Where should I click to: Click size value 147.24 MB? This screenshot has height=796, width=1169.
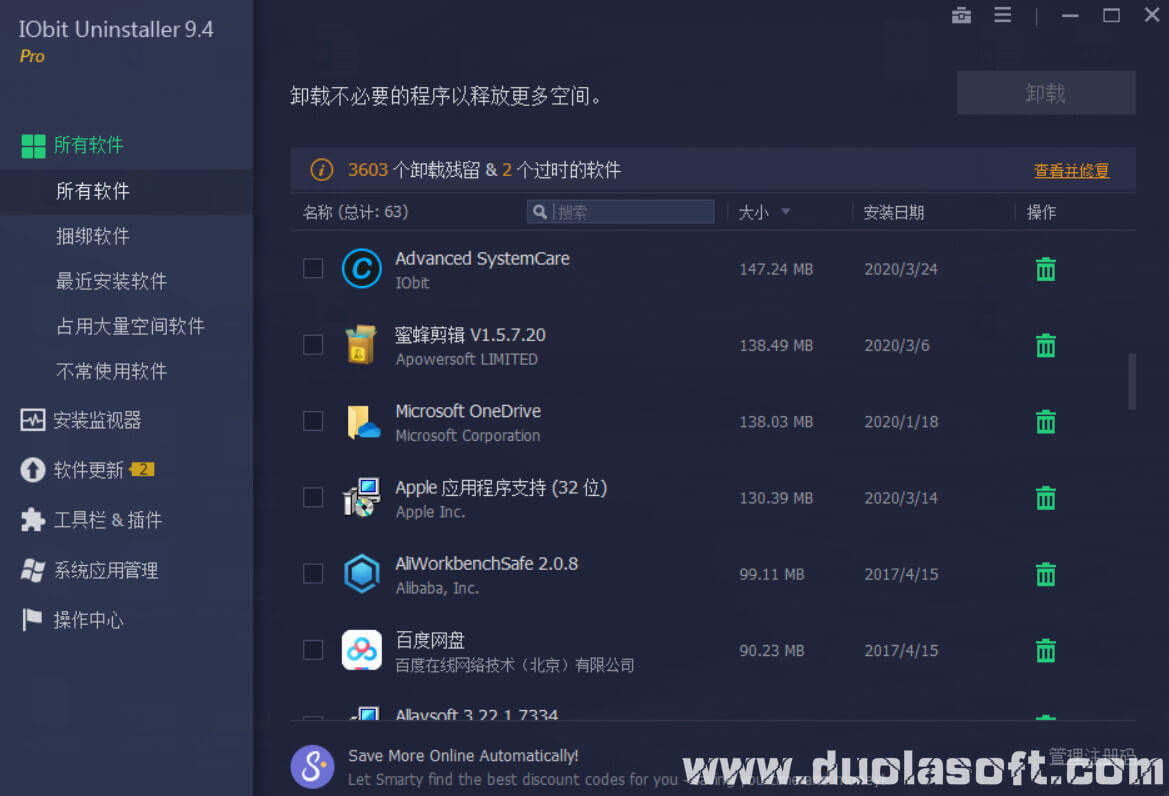point(776,269)
